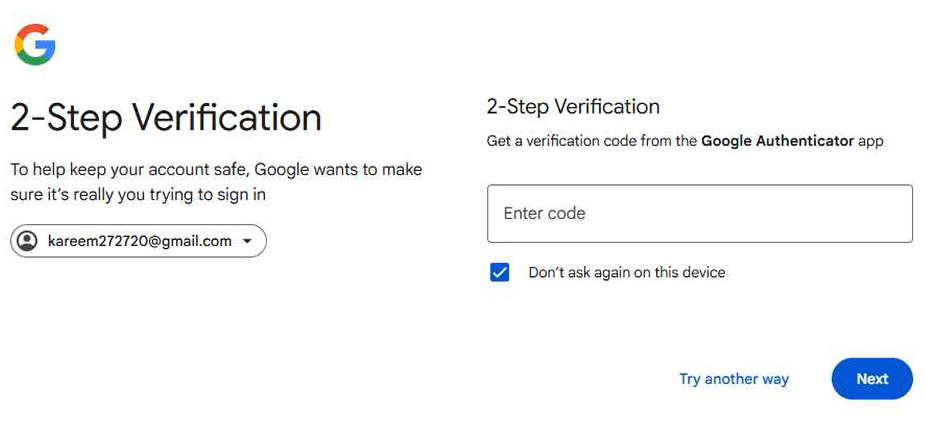This screenshot has width=926, height=447.
Task: Open the kareem272720@gmail.com account chip
Action: tap(139, 241)
